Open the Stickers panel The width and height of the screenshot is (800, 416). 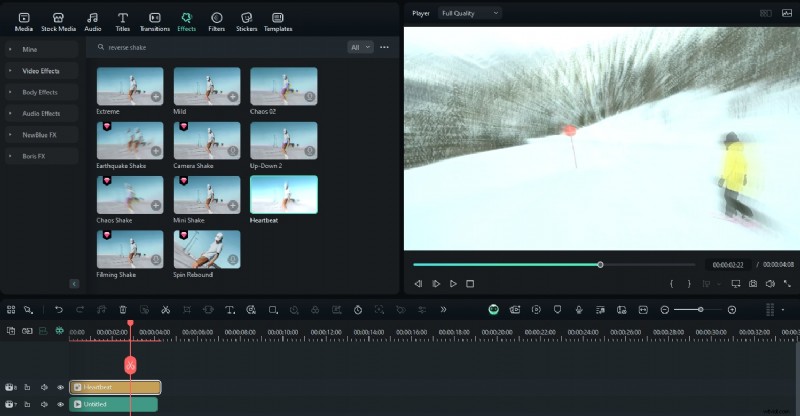(x=245, y=21)
